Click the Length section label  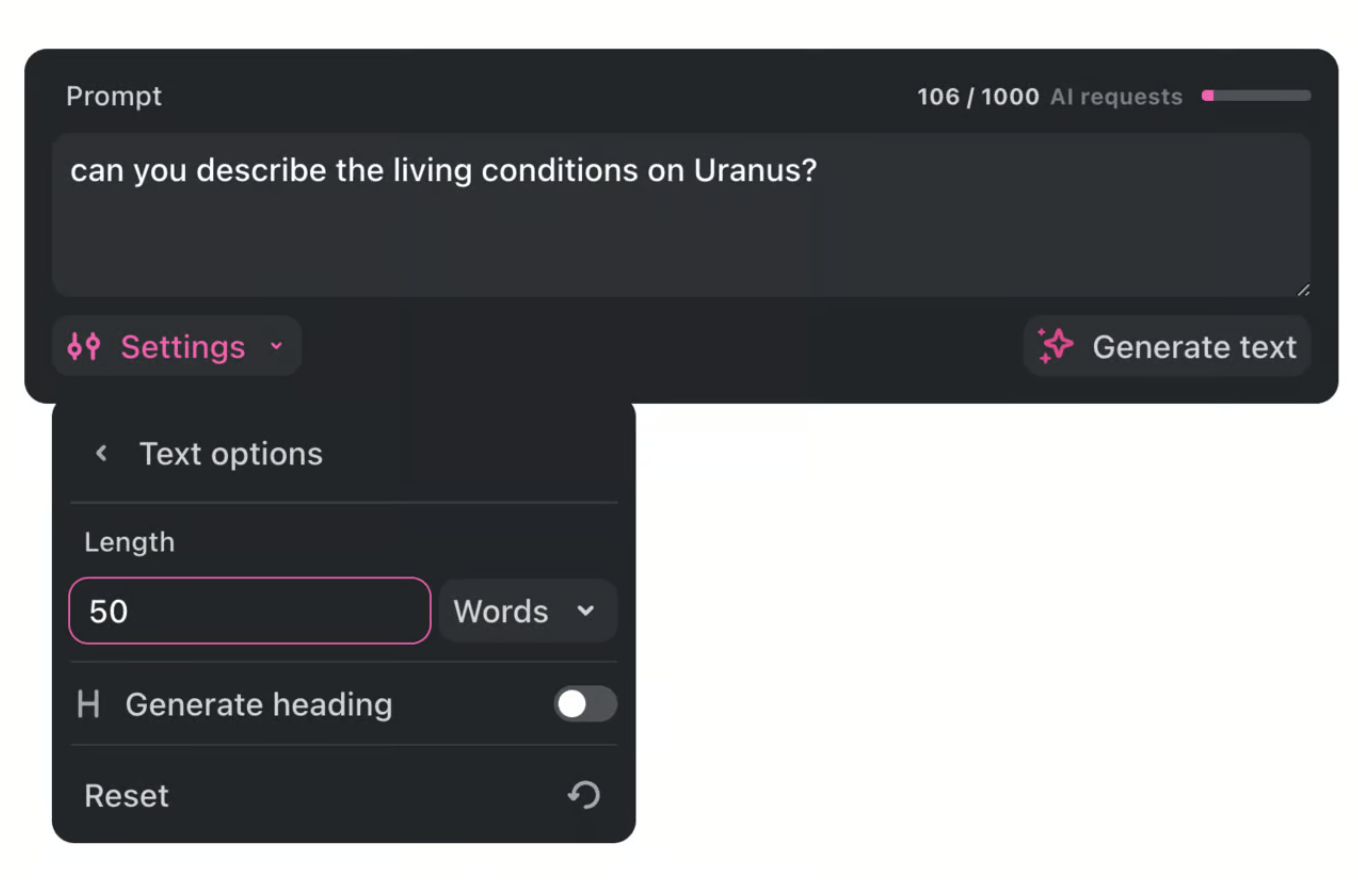129,542
